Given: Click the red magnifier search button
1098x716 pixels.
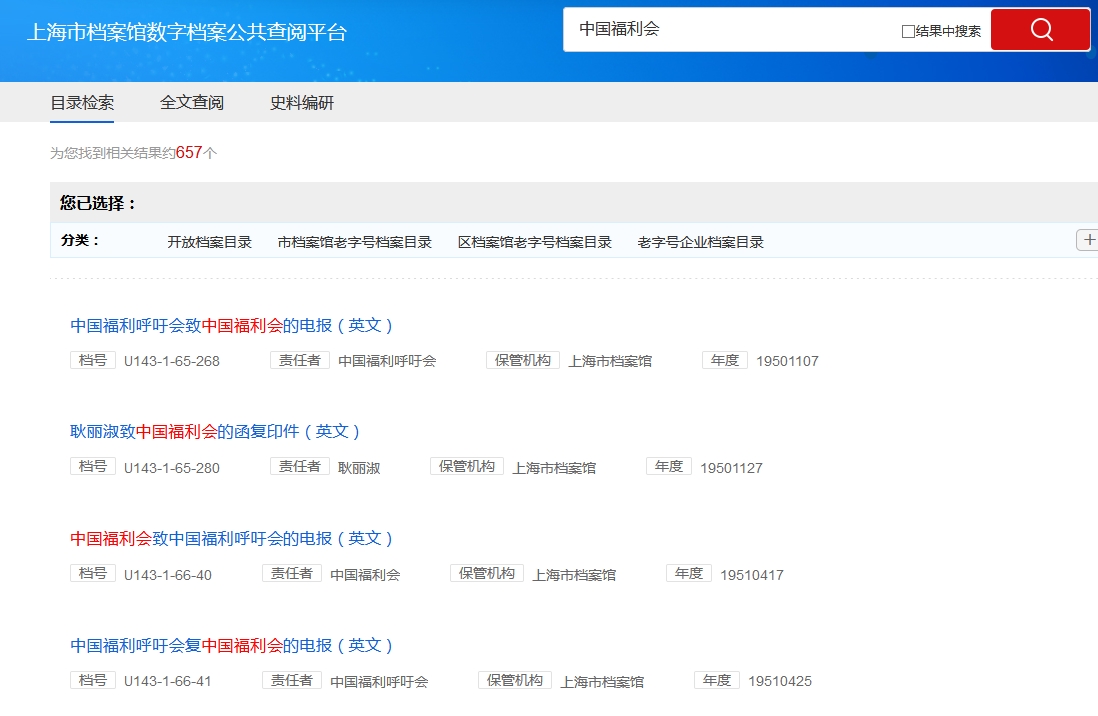Looking at the screenshot, I should 1040,30.
